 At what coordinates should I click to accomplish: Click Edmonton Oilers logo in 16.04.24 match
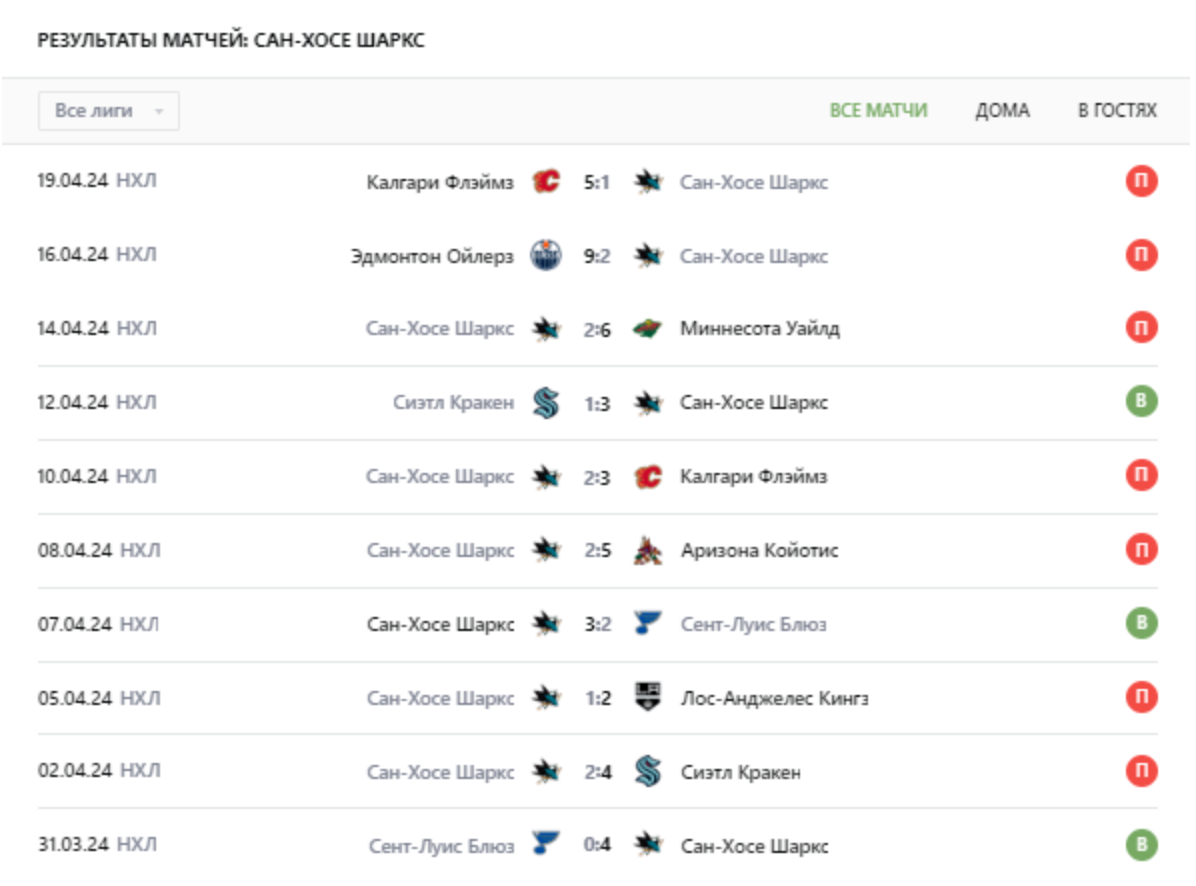[x=546, y=256]
